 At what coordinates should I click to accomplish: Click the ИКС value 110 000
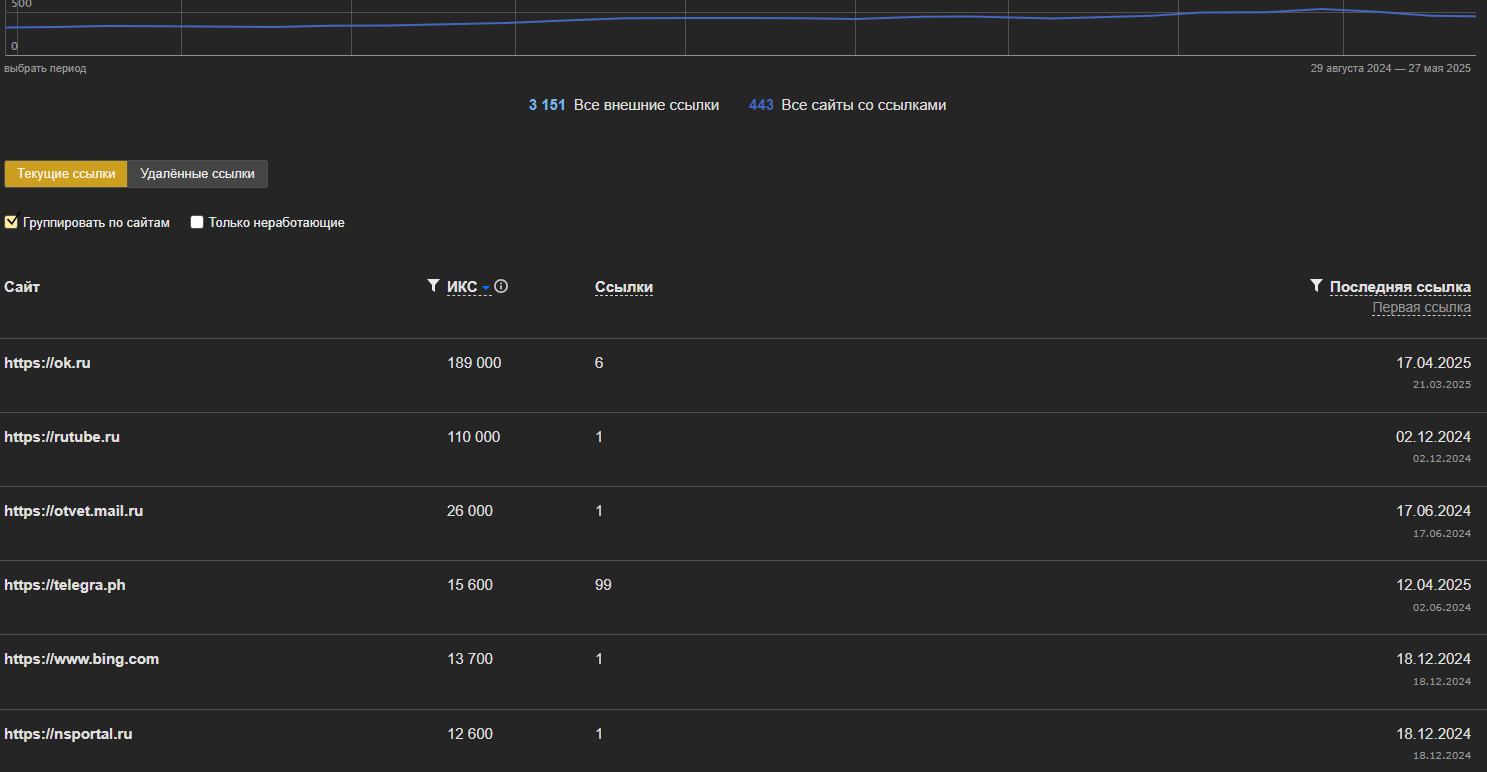click(474, 437)
